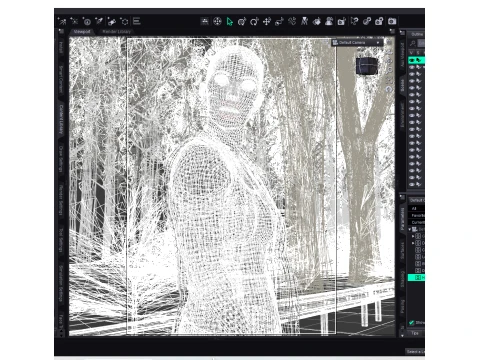Collapse the root tree node in Parameters

[410, 229]
